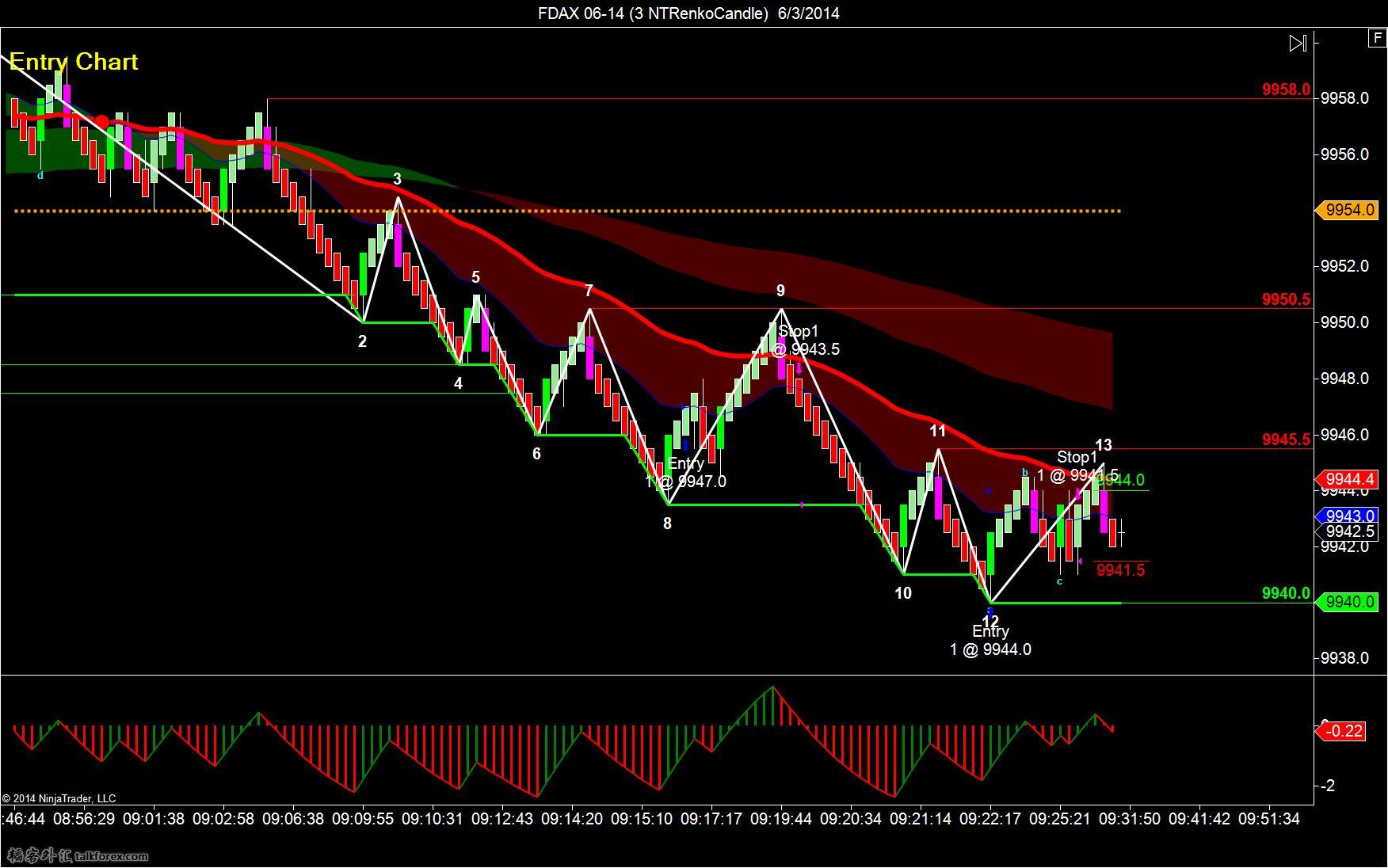The height and width of the screenshot is (868, 1388).
Task: Click the 09:31:50 time axis label
Action: [1130, 819]
